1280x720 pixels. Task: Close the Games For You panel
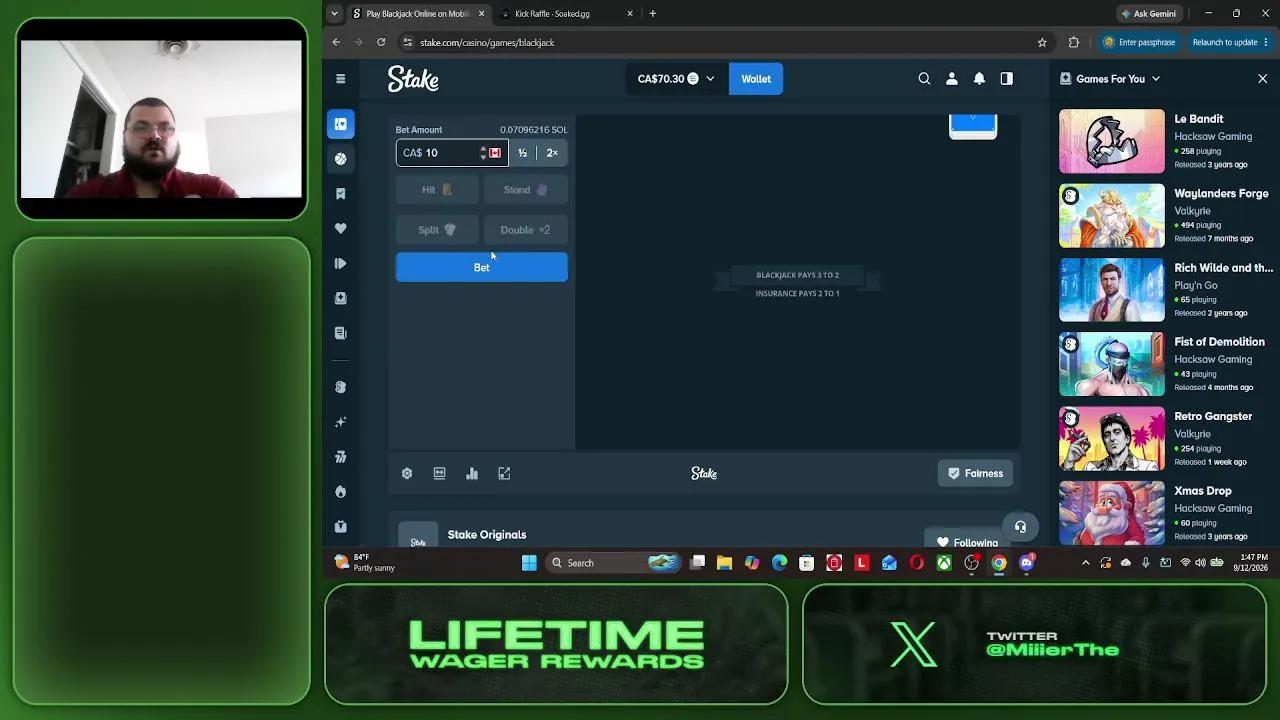pyautogui.click(x=1262, y=79)
